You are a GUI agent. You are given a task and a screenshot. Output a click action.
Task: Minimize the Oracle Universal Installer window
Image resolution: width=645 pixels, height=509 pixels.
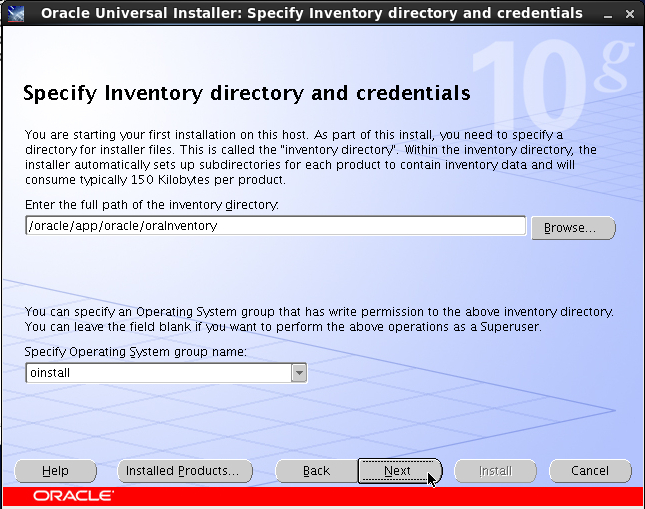click(x=608, y=14)
